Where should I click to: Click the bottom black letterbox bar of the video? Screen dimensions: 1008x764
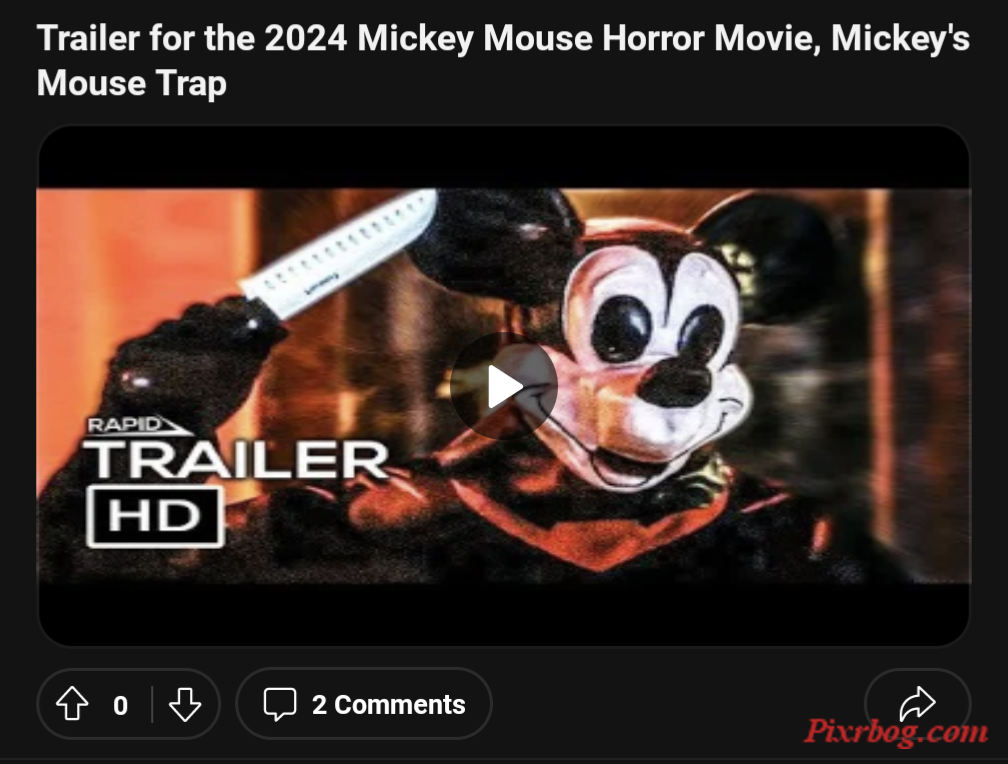[503, 614]
